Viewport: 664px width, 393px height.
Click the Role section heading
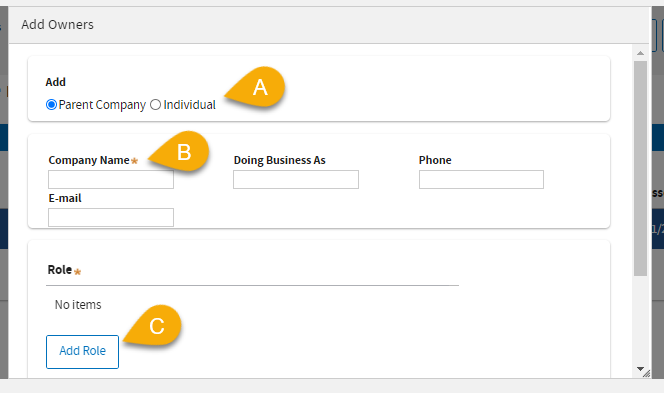pyautogui.click(x=60, y=270)
